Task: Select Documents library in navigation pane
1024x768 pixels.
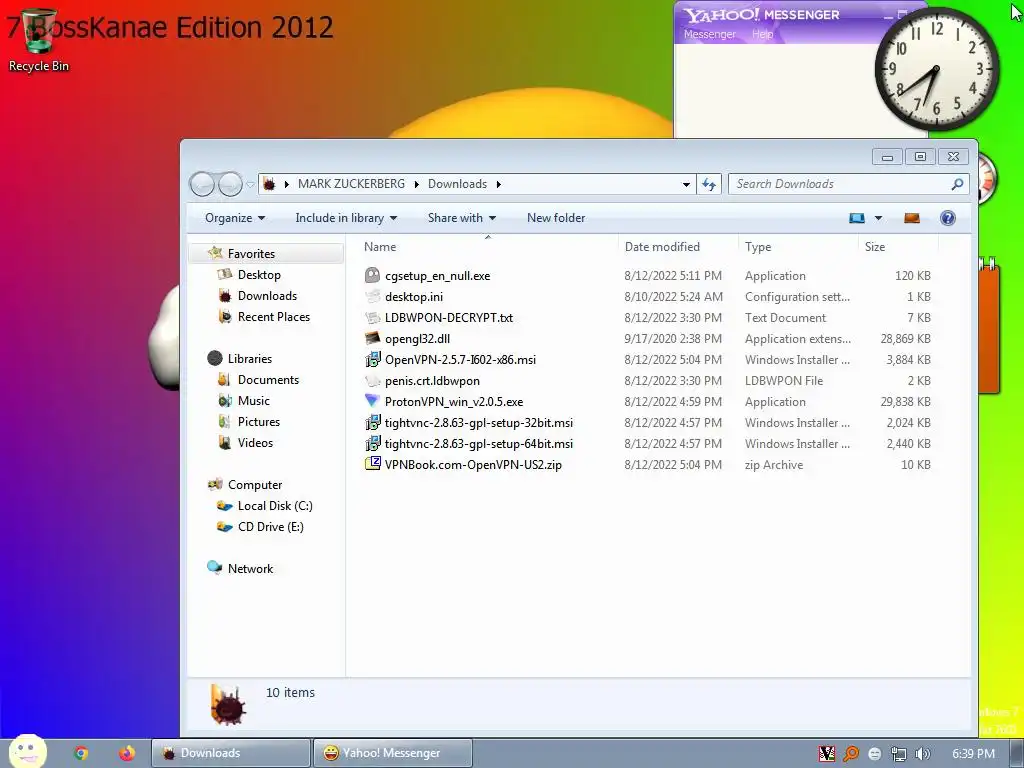Action: (268, 379)
